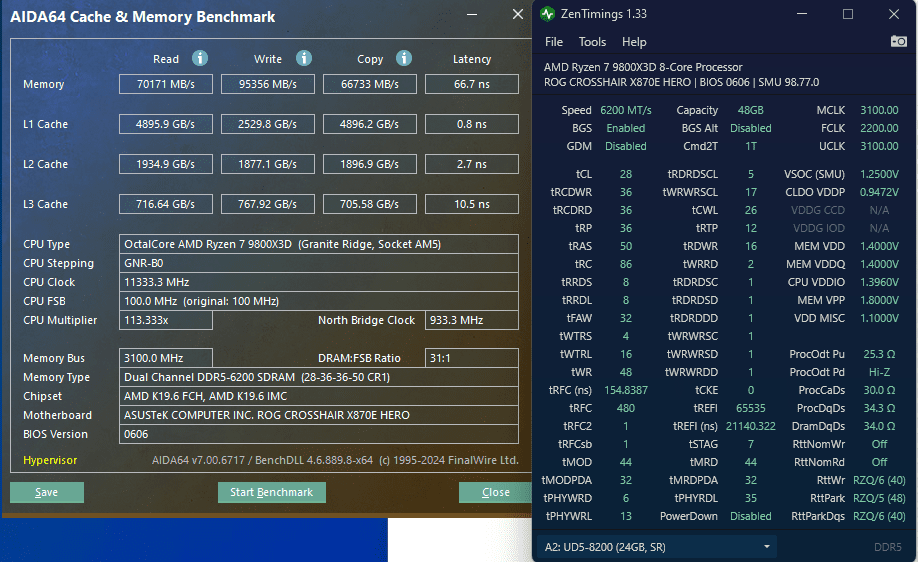Screen dimensions: 918x562
Task: Click Start Benchmark in AIDA64
Action: [x=272, y=492]
